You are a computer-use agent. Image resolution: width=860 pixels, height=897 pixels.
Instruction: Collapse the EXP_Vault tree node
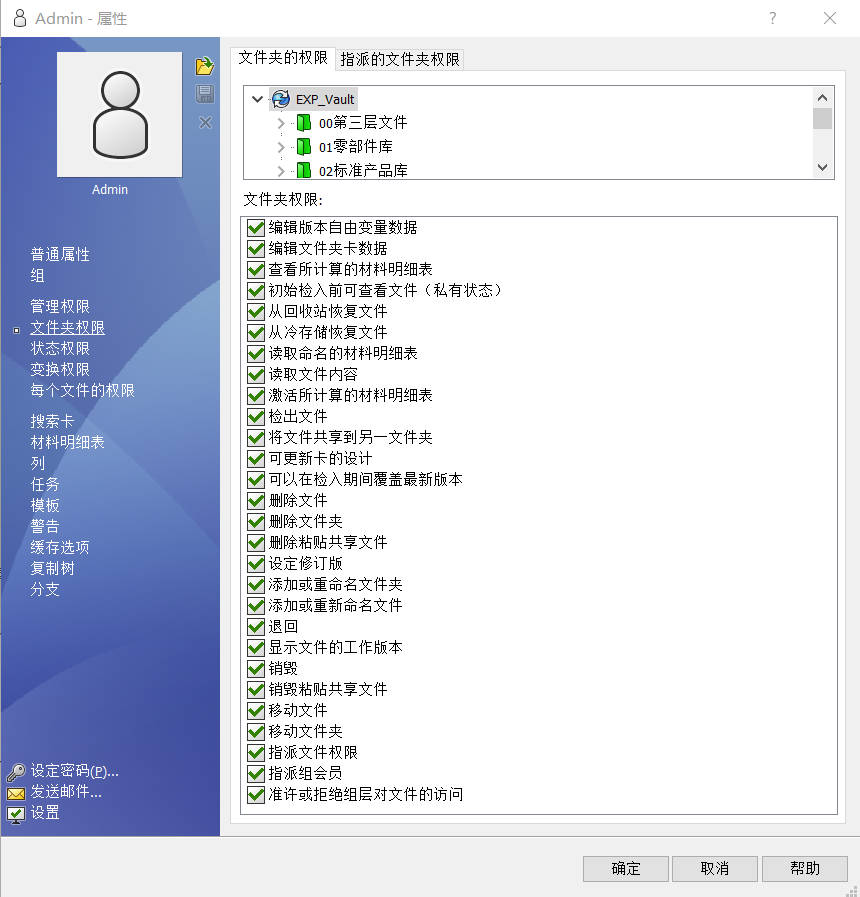257,99
